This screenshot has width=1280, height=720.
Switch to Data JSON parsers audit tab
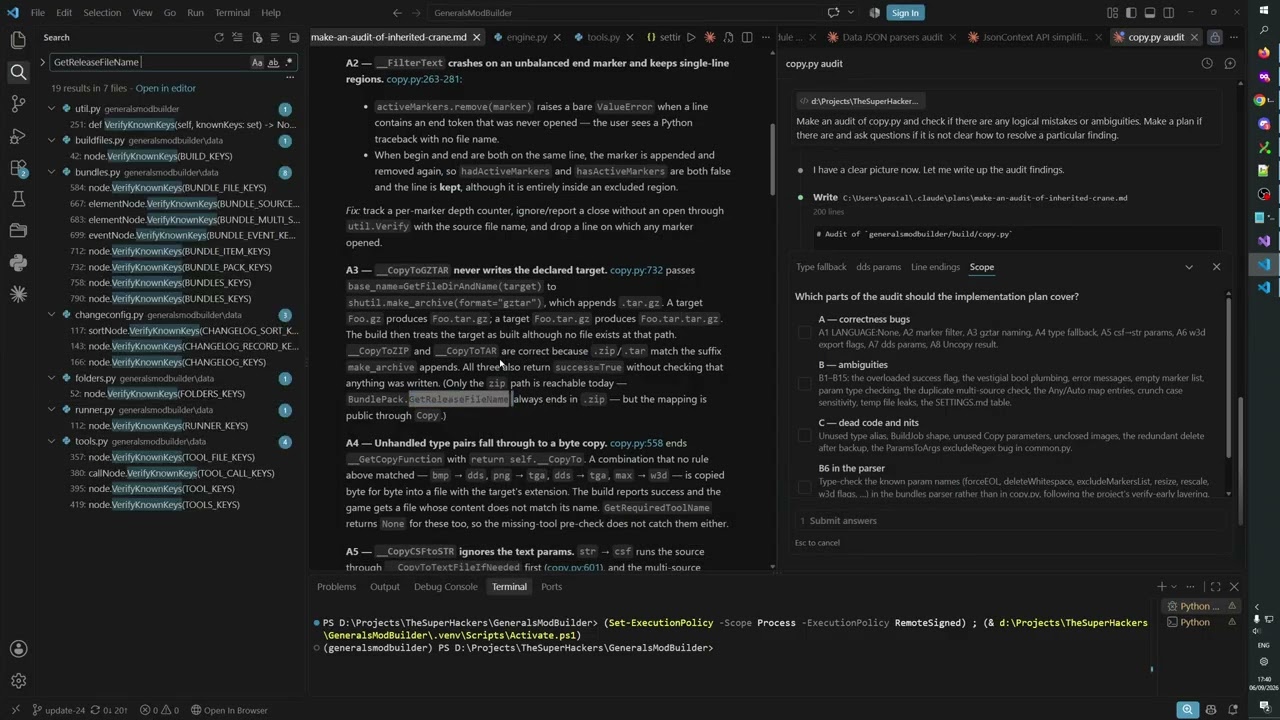891,37
